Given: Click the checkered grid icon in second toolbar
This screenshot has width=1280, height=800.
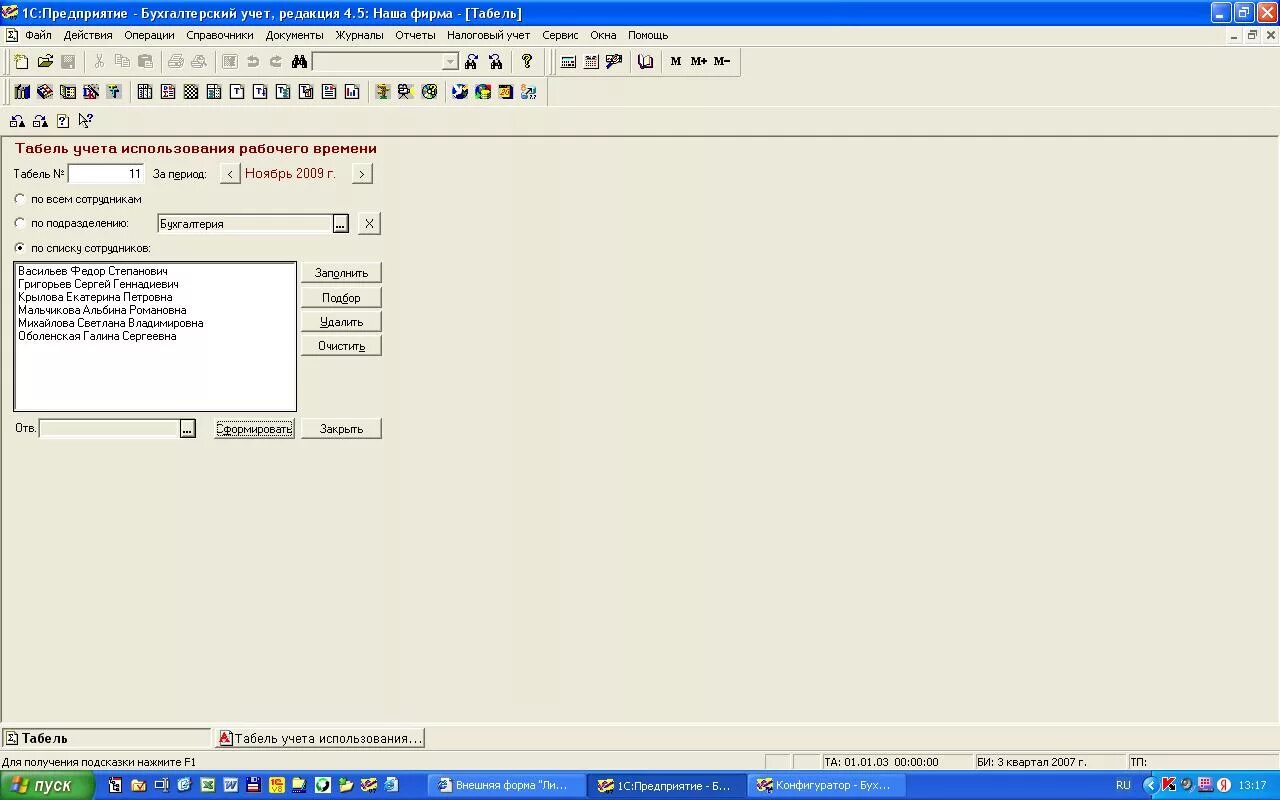Looking at the screenshot, I should coord(191,92).
